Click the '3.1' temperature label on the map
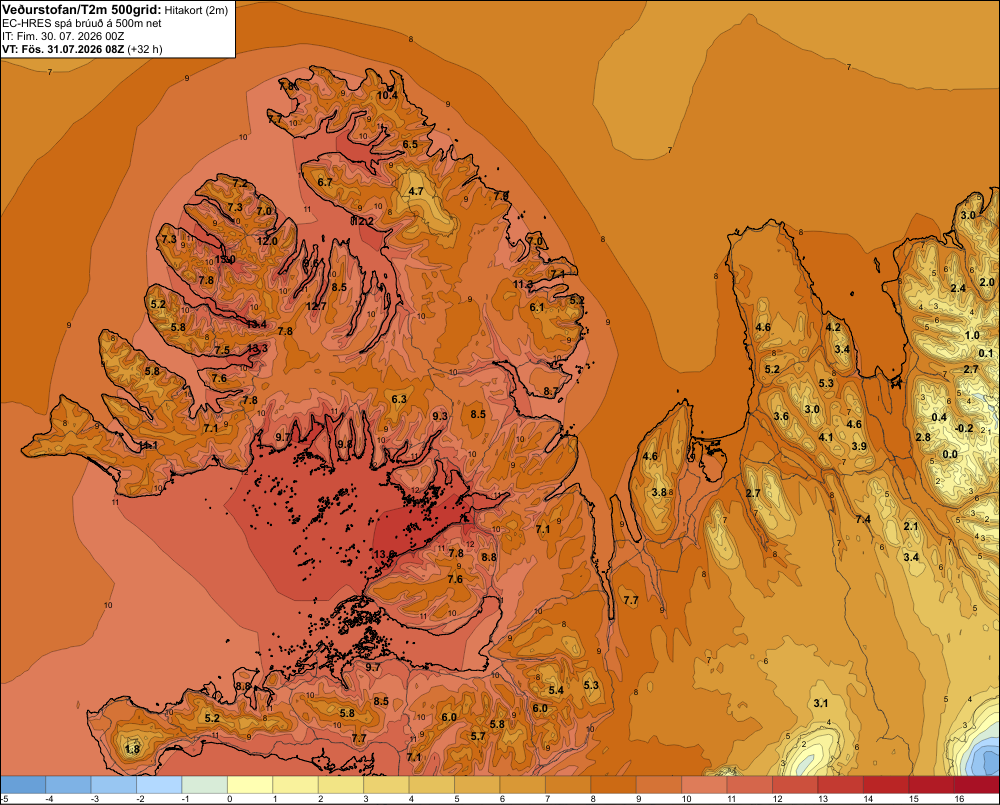 821,704
